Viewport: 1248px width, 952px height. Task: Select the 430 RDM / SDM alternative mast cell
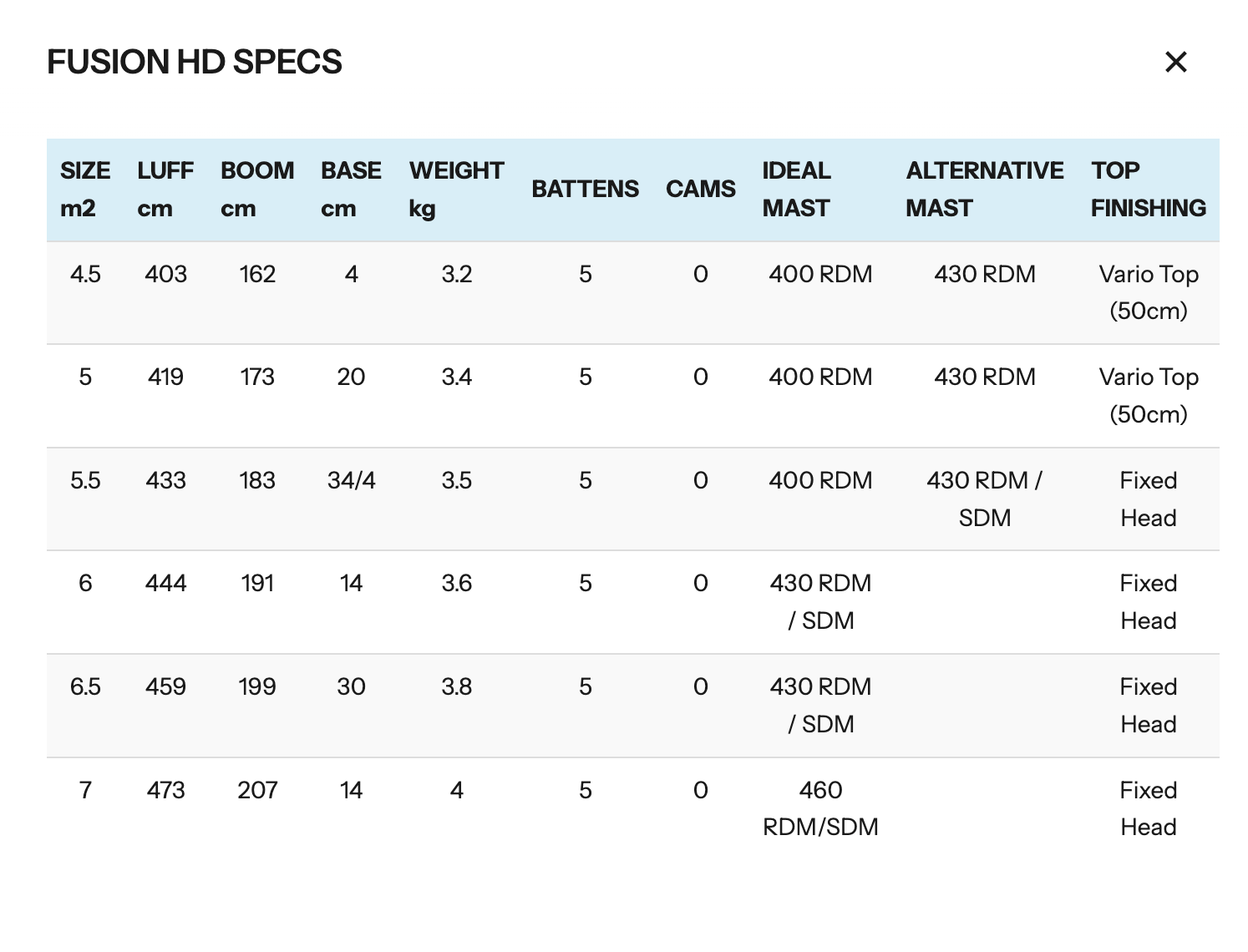point(984,499)
